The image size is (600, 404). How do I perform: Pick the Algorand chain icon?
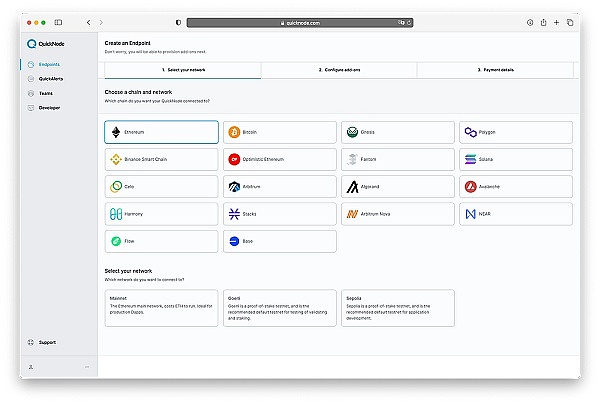(x=352, y=187)
